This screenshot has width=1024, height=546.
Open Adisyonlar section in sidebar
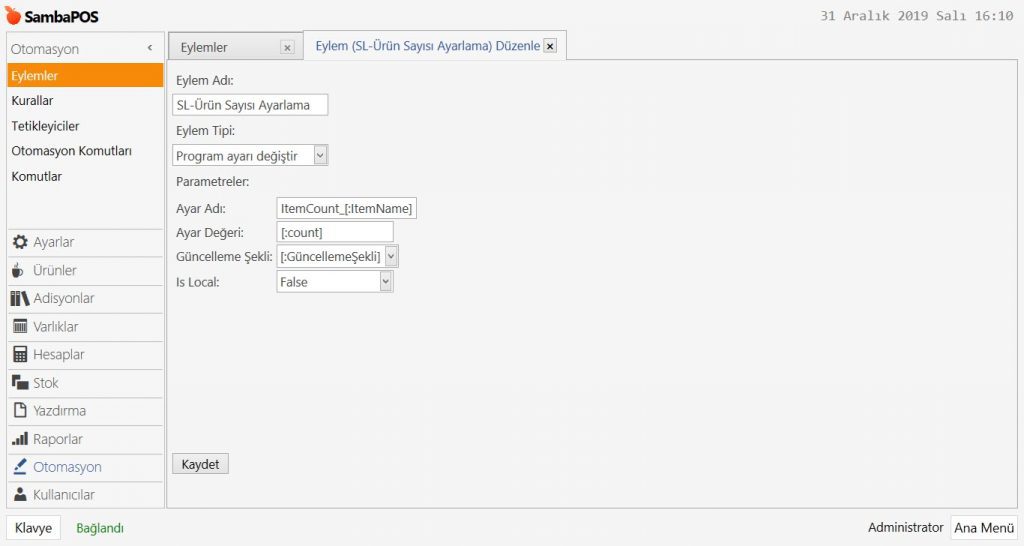63,298
